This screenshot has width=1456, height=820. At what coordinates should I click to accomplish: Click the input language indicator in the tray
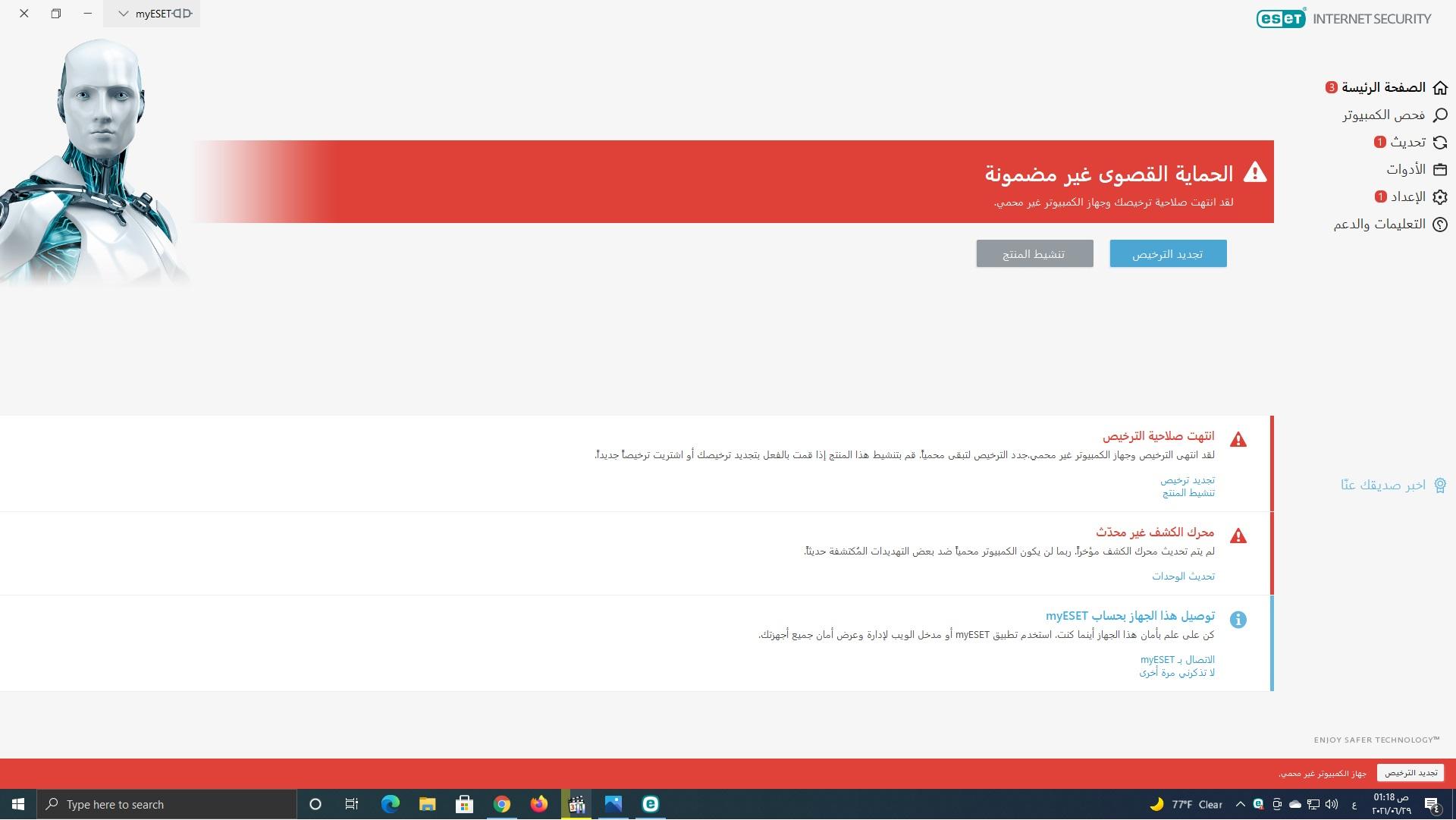1354,804
